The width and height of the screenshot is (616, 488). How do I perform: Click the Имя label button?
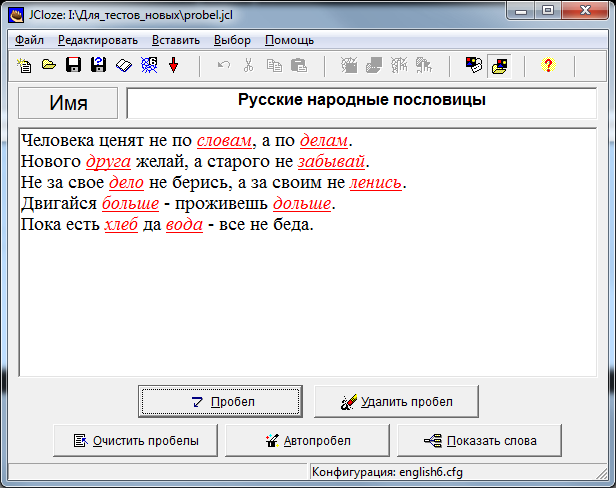click(x=68, y=103)
